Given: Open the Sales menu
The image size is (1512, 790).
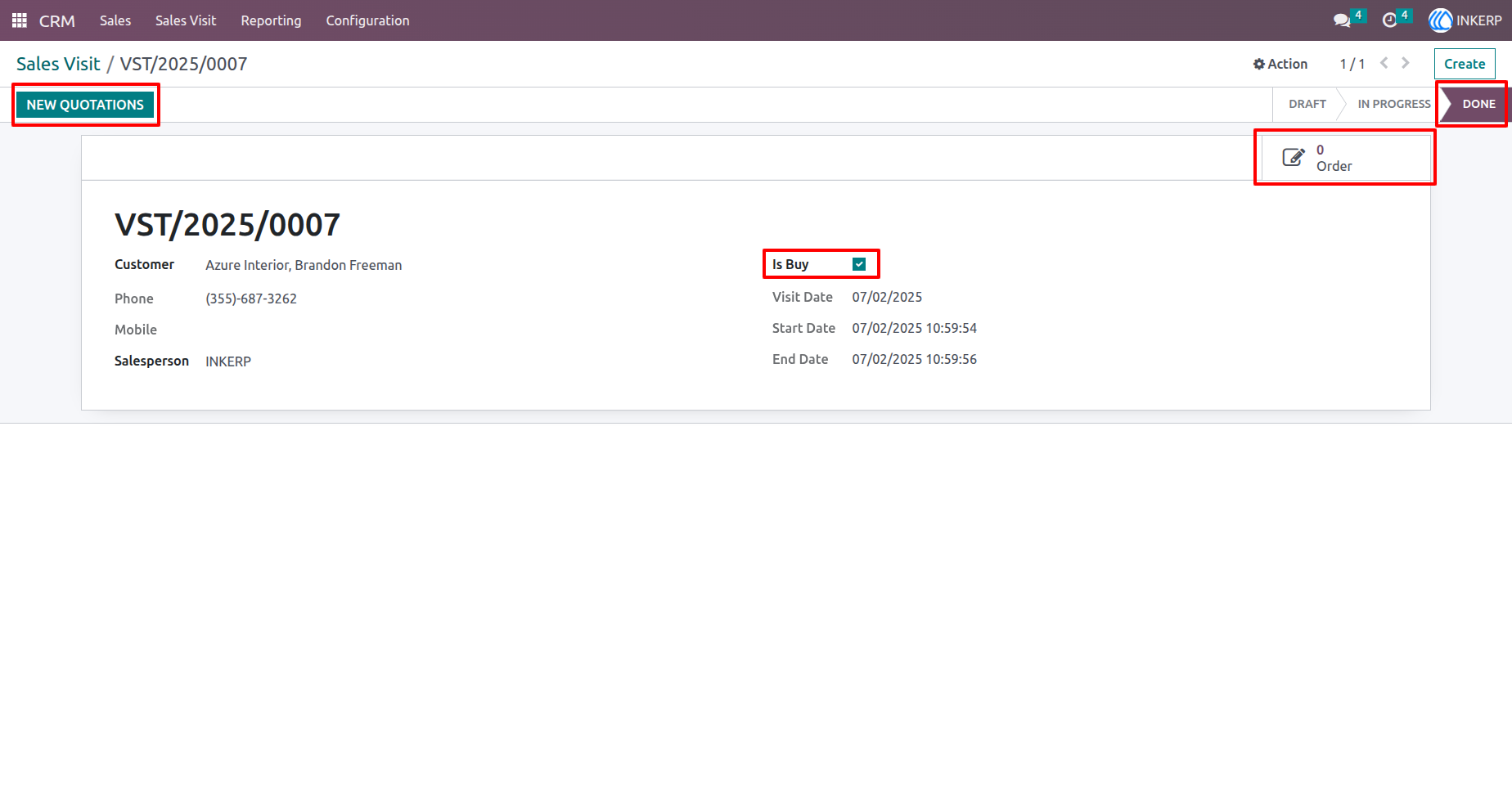Looking at the screenshot, I should [115, 20].
